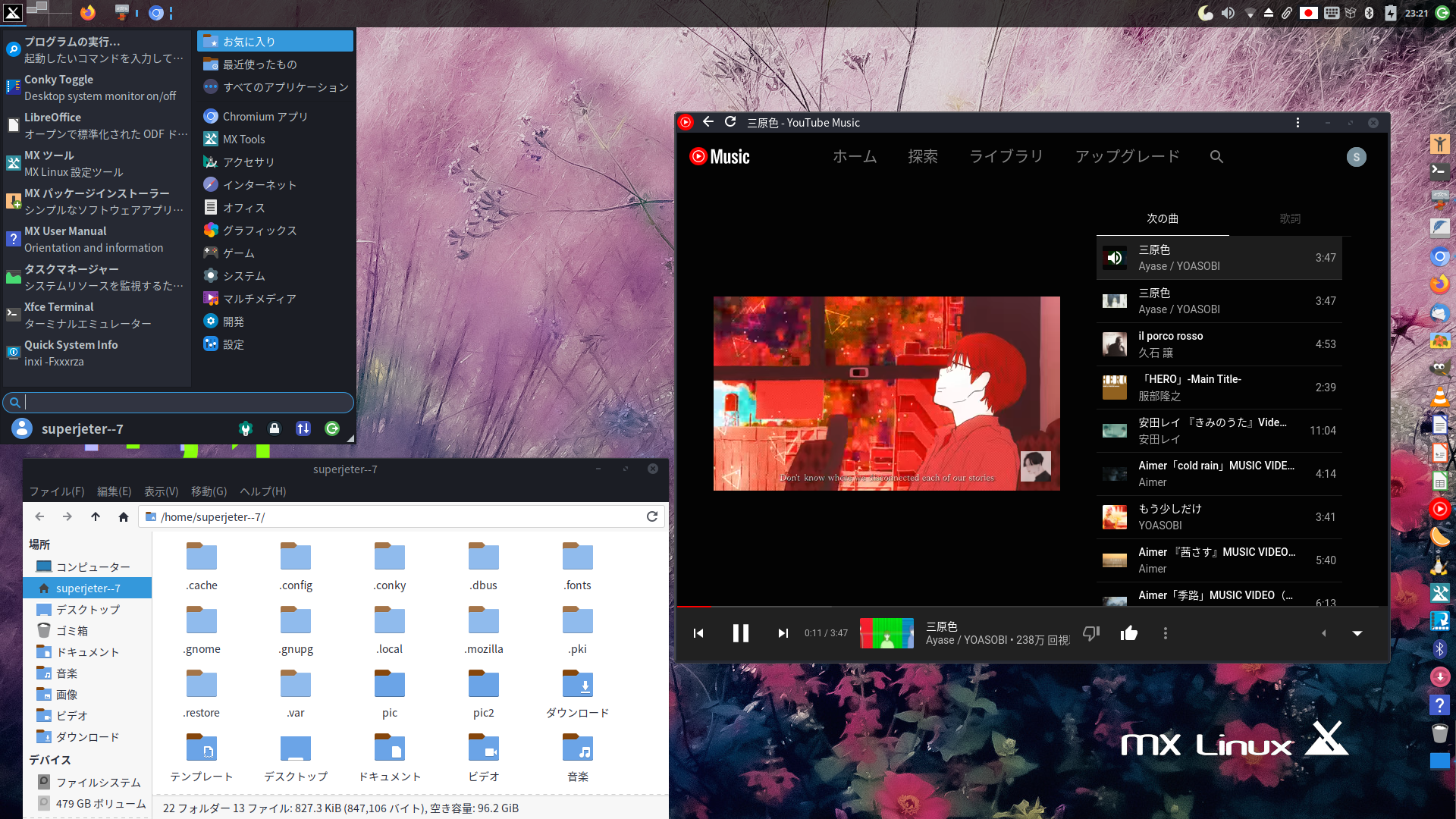The image size is (1456, 819).
Task: Go to ホーム in YouTube Music
Action: point(855,156)
